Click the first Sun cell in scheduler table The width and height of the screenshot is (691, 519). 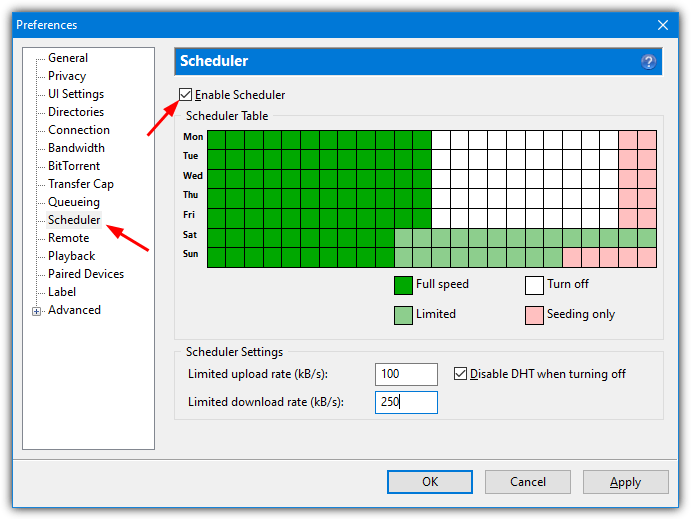[216, 258]
